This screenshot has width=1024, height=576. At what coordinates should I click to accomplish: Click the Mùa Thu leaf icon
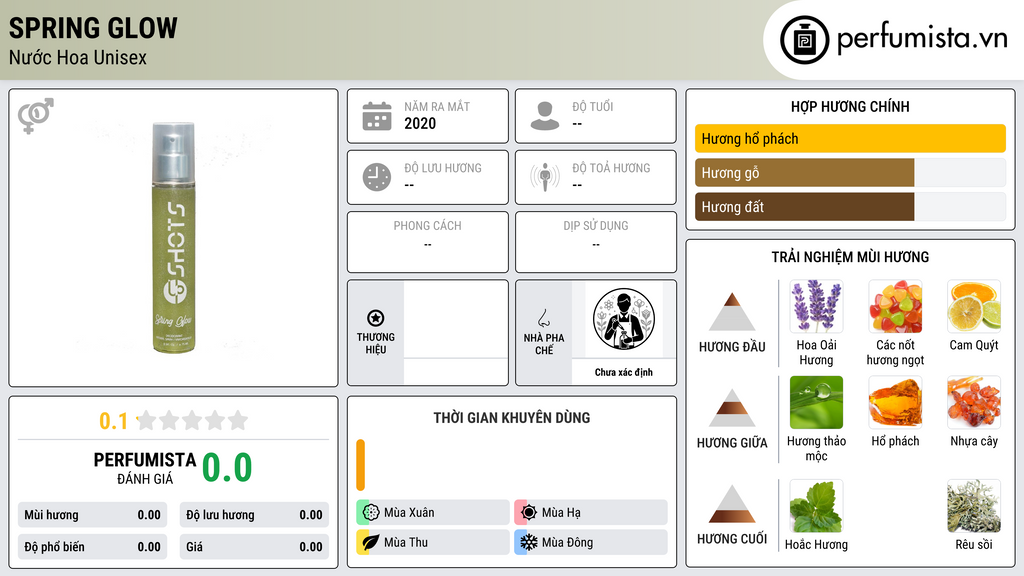pos(371,542)
